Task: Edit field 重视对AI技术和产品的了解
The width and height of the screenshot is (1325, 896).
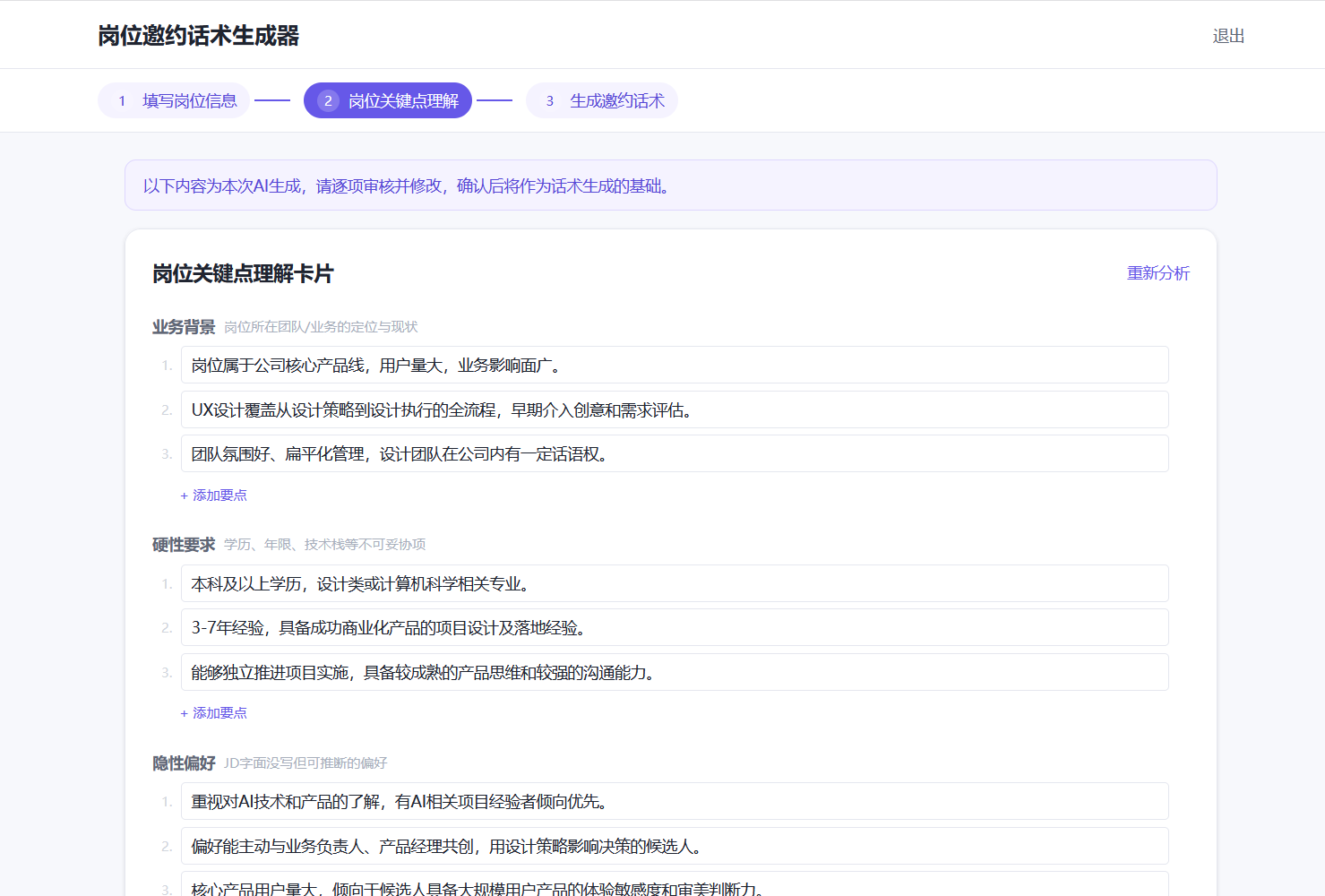Action: 675,801
